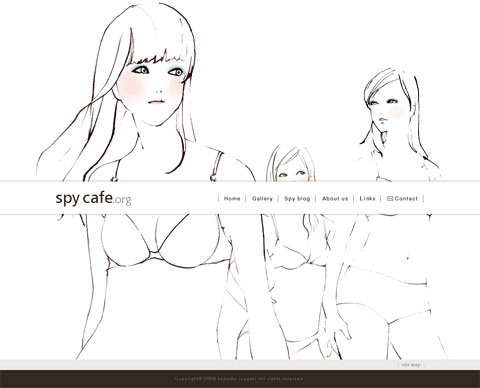Open the Links page
This screenshot has width=480, height=388.
pos(367,199)
